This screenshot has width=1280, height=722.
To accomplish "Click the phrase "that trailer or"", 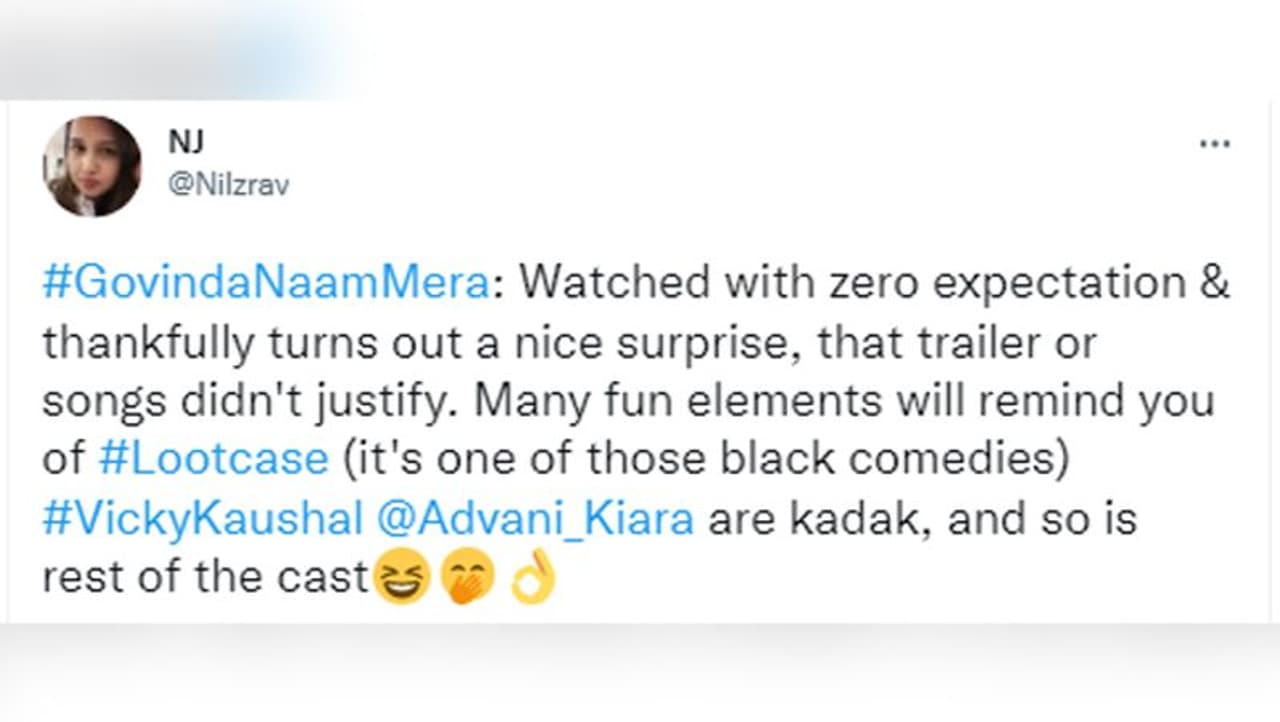I will (x=957, y=343).
